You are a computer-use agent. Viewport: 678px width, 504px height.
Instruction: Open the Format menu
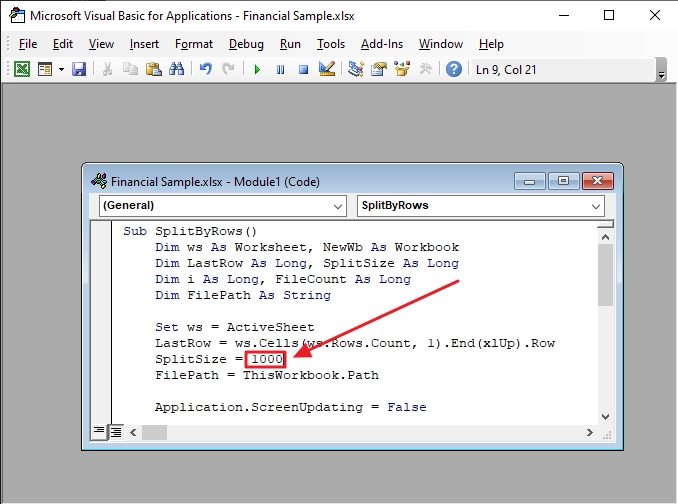click(194, 44)
